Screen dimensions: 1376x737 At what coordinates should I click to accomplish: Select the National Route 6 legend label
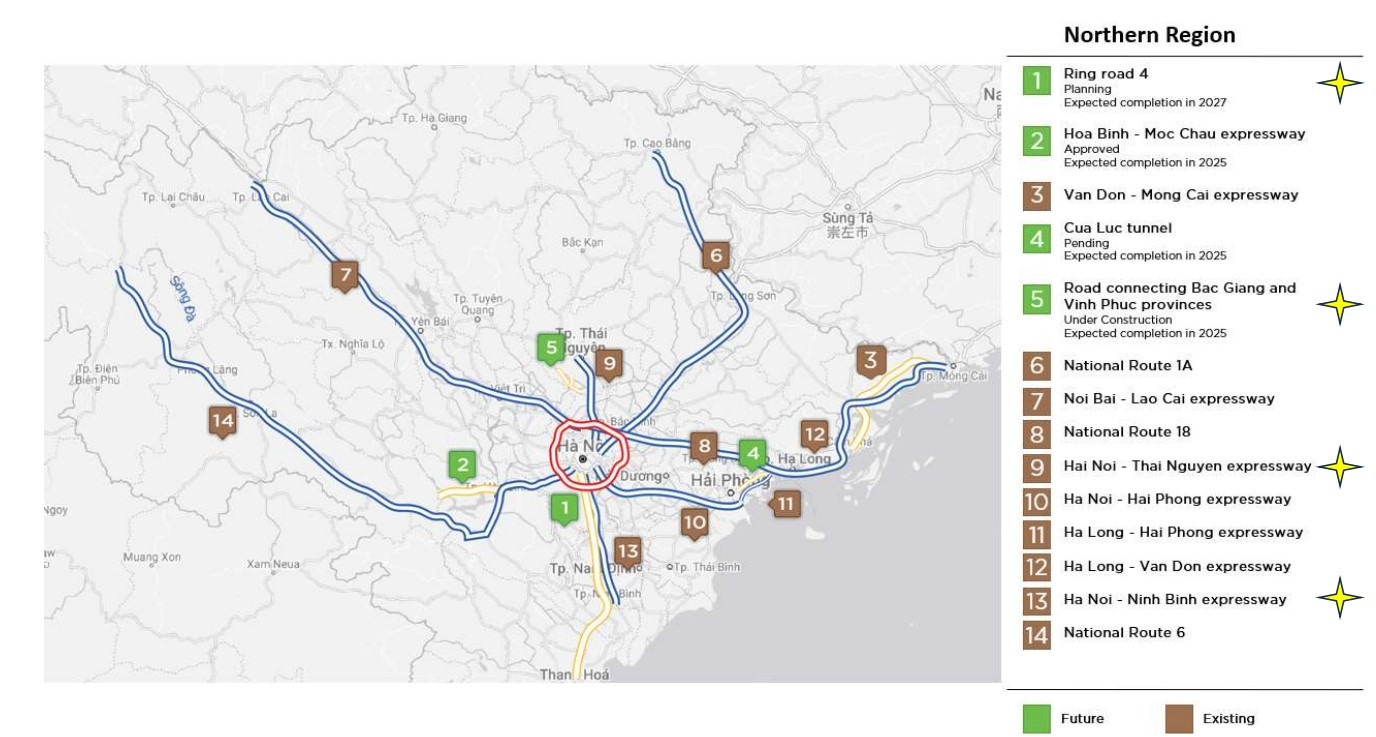click(x=1124, y=633)
